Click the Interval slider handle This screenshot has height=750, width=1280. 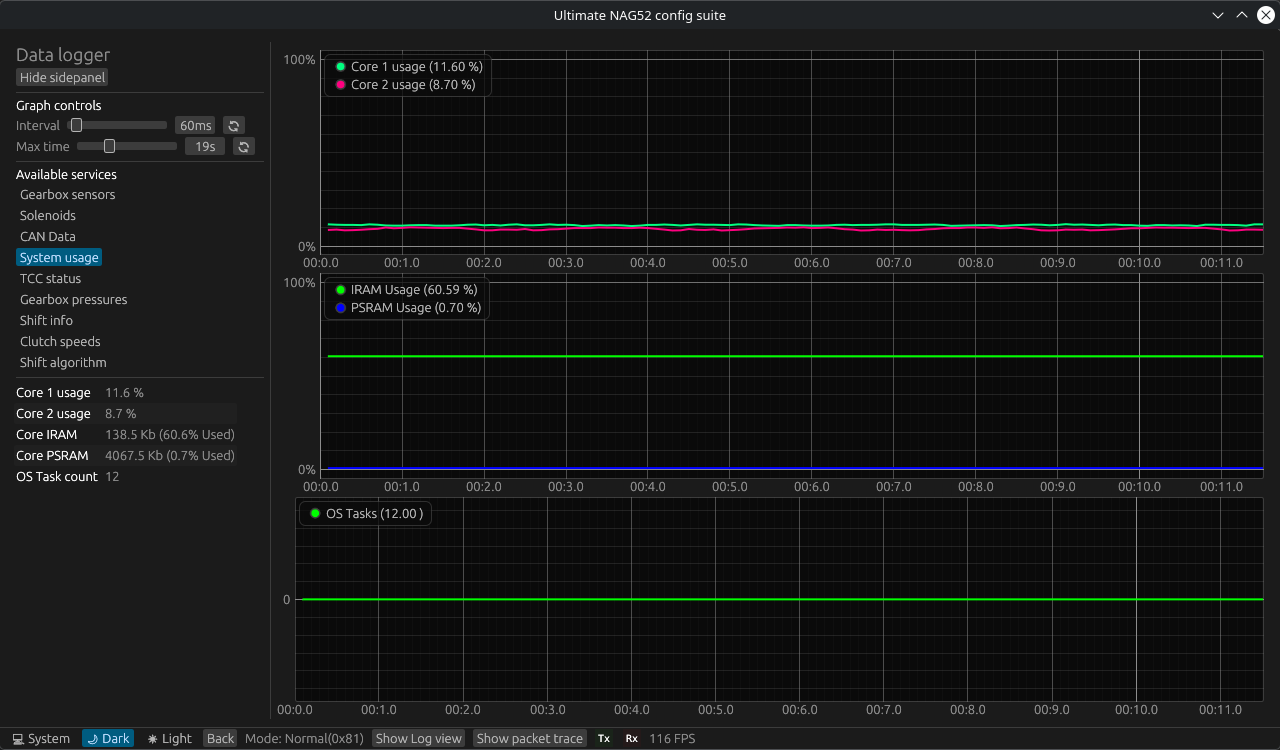point(76,126)
